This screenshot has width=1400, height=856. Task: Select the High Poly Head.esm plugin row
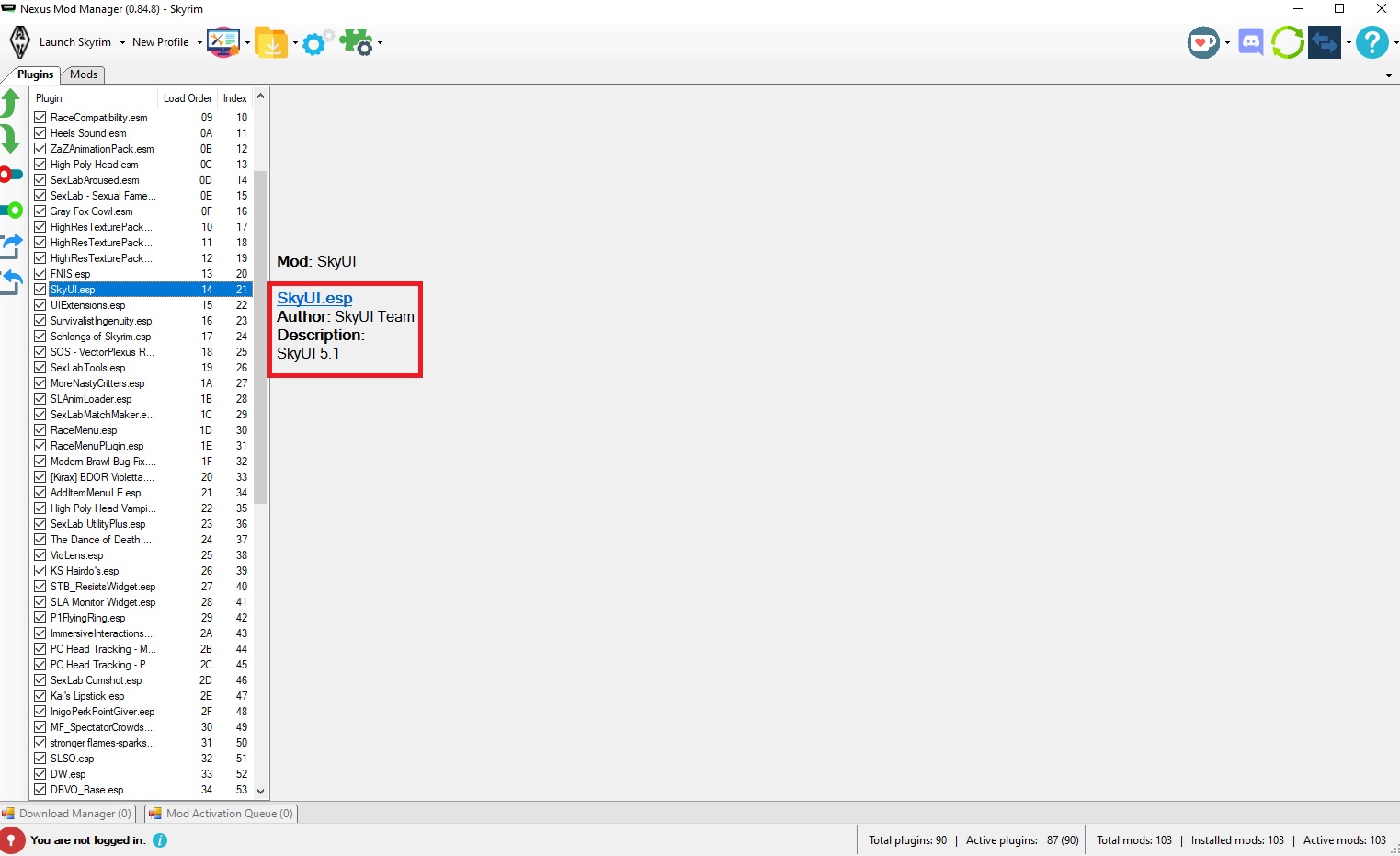[142, 165]
